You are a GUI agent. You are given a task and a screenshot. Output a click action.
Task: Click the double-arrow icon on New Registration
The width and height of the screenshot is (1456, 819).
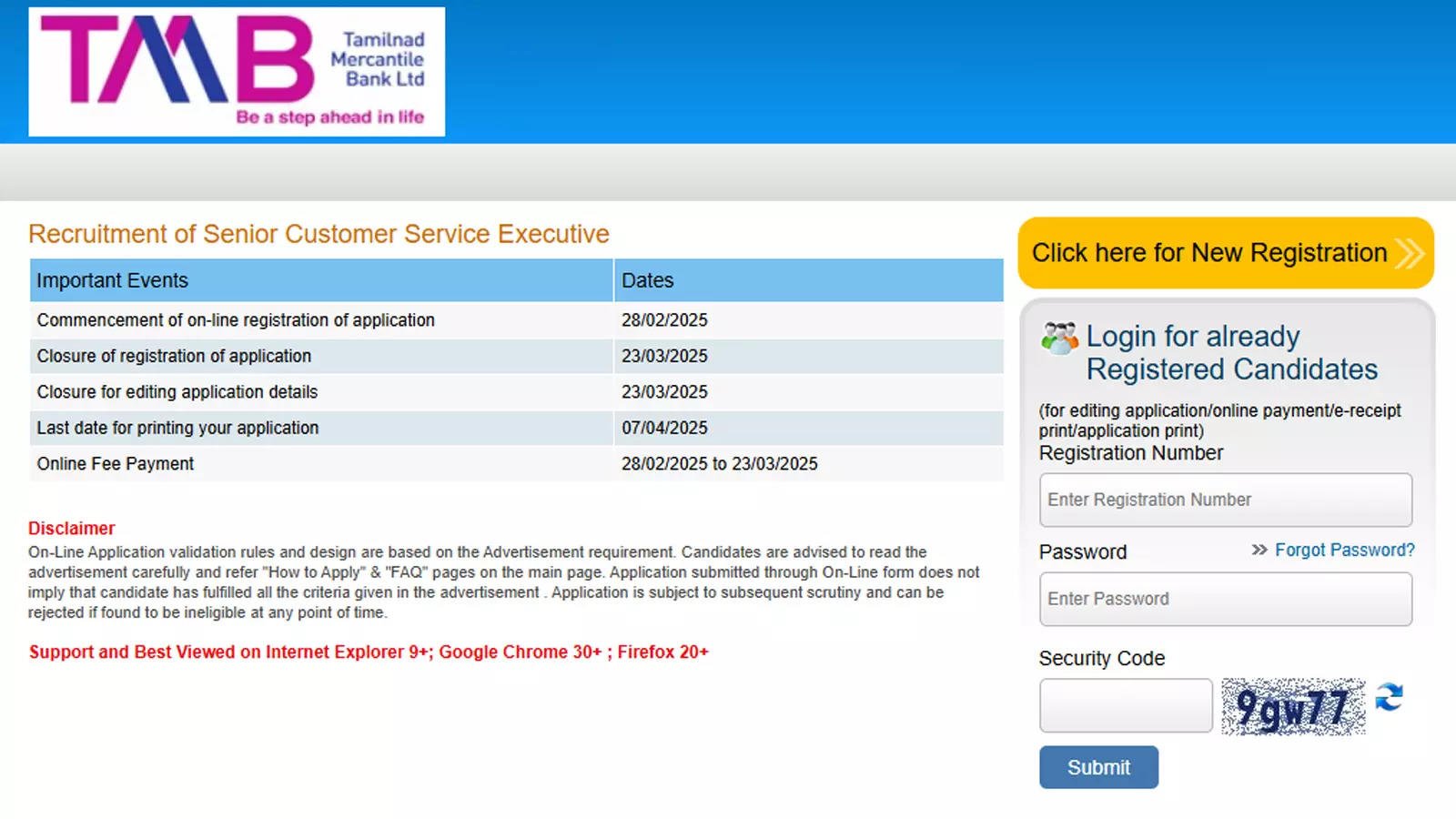click(1409, 253)
